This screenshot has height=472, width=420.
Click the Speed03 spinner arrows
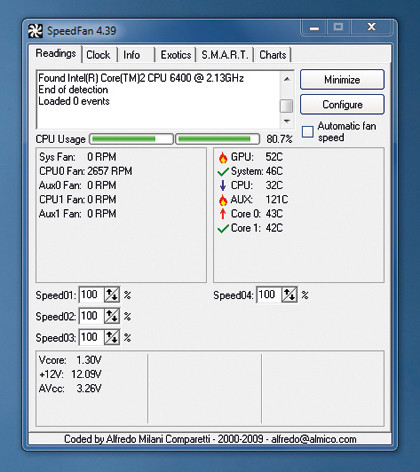click(112, 337)
